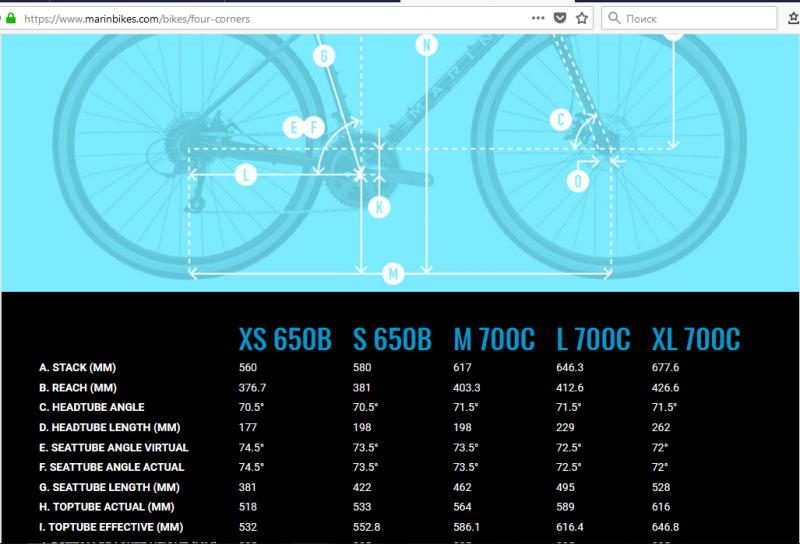Viewport: 800px width, 544px height.
Task: Click toptube actual value 518
Action: point(247,507)
